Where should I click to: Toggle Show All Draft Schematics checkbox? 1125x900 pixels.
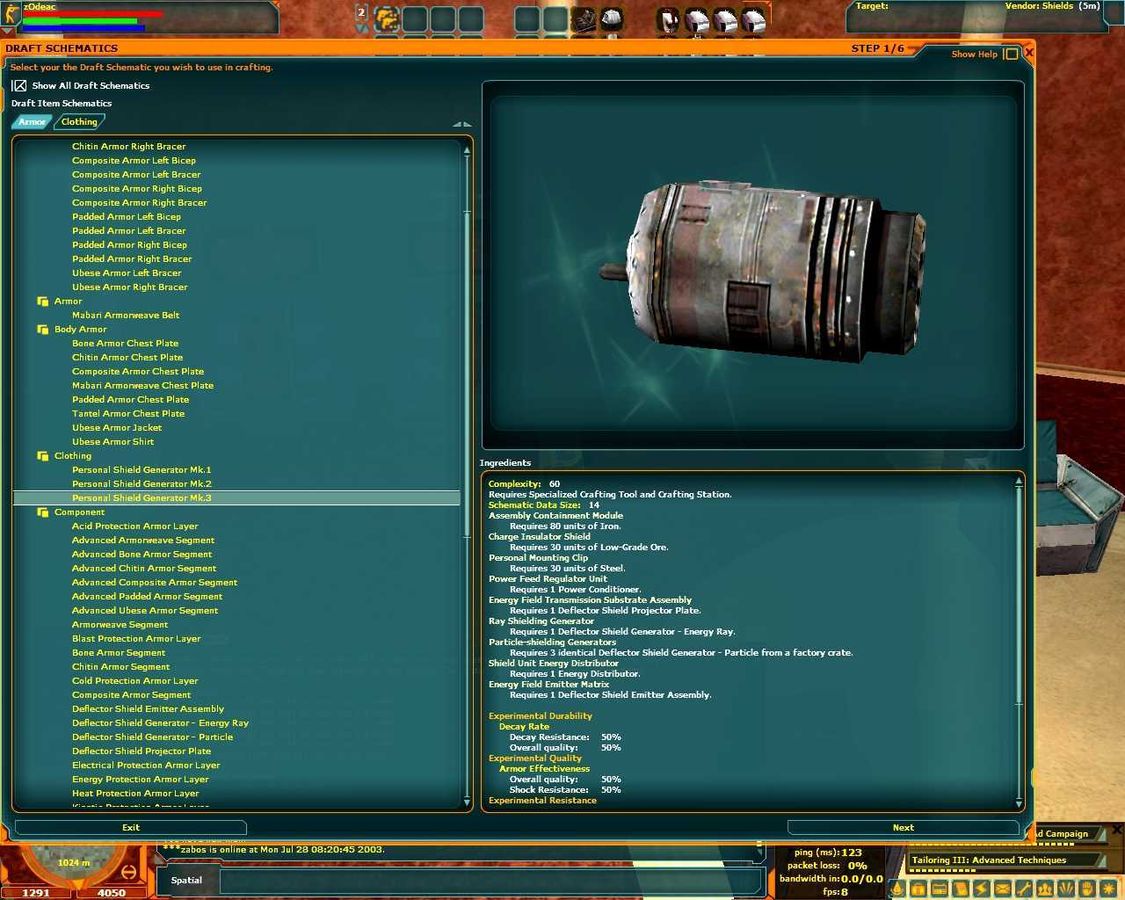pos(19,86)
